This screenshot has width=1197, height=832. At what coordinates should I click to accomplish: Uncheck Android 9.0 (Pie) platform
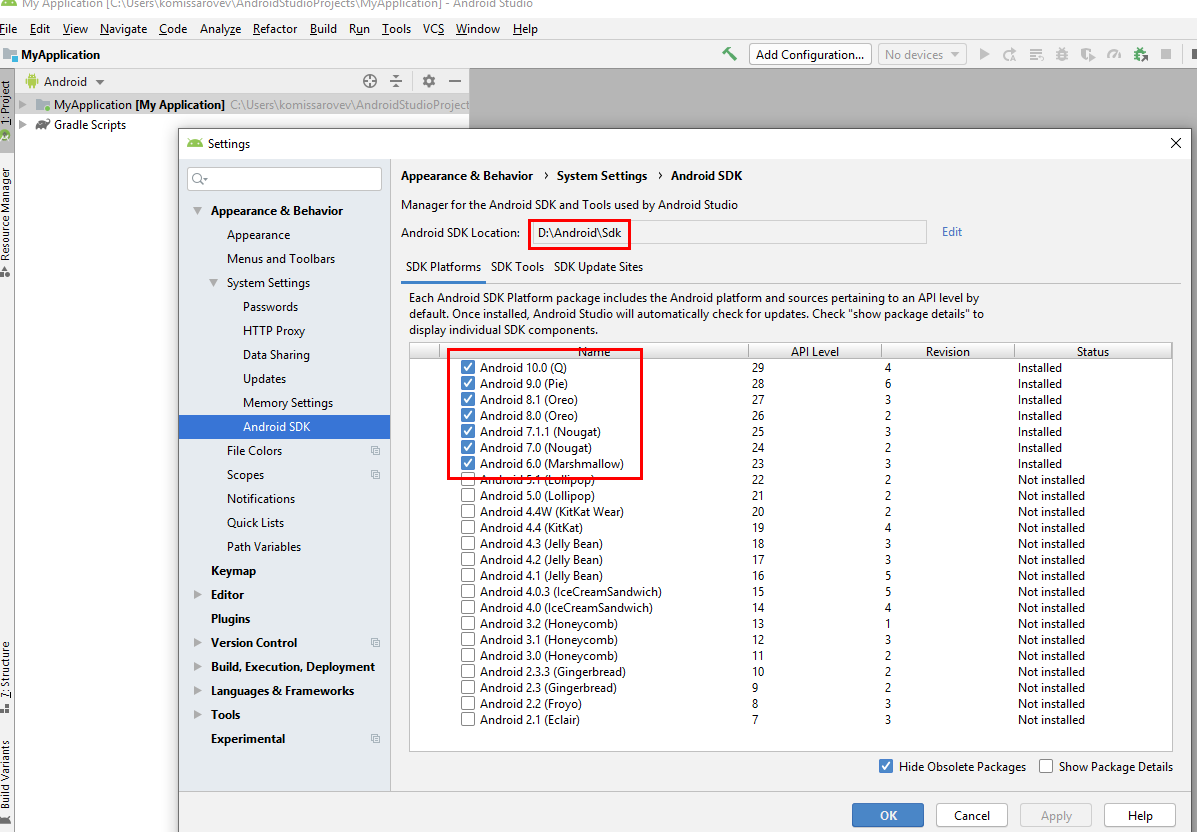click(x=468, y=383)
